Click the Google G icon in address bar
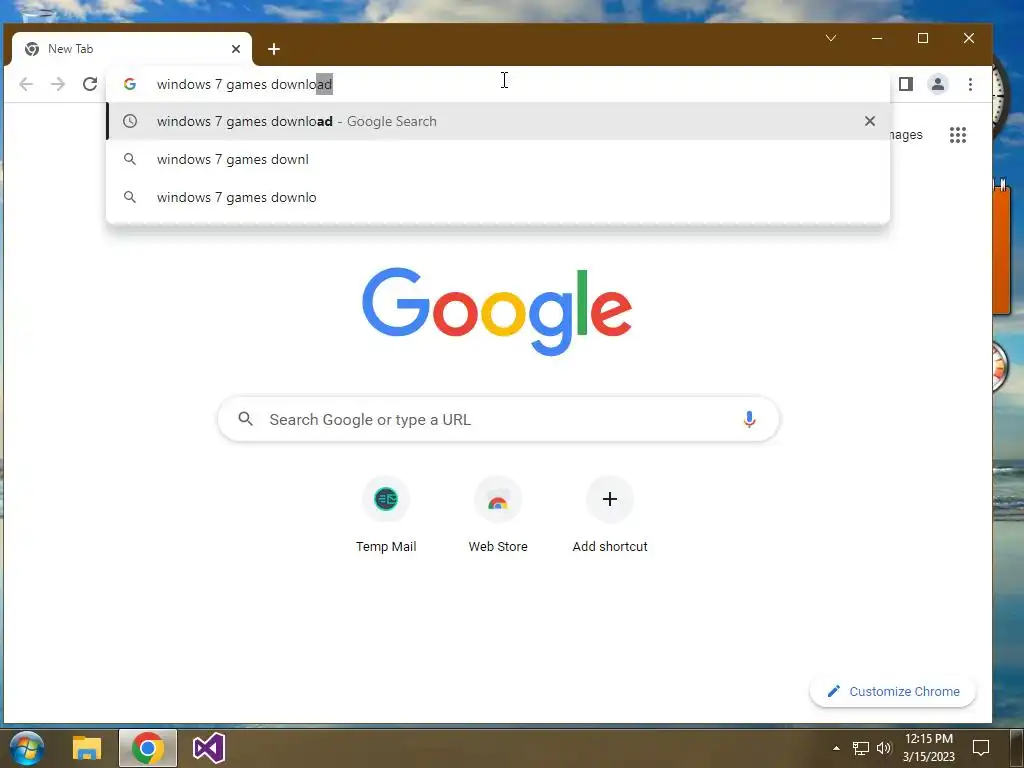The image size is (1024, 768). tap(130, 84)
